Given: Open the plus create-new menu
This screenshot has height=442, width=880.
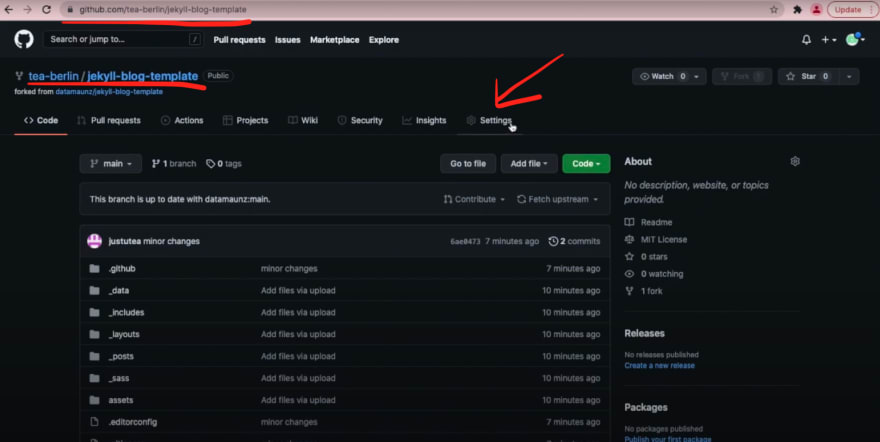Looking at the screenshot, I should click(x=829, y=40).
